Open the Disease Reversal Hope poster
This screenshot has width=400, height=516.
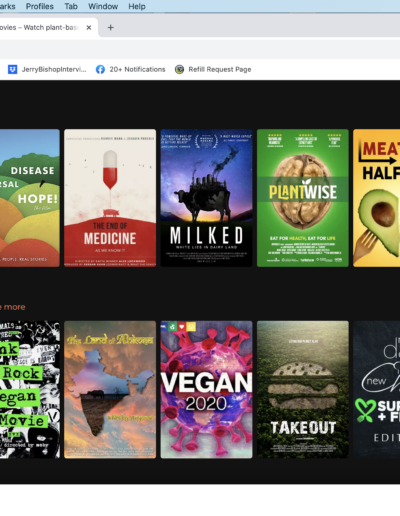(x=30, y=198)
